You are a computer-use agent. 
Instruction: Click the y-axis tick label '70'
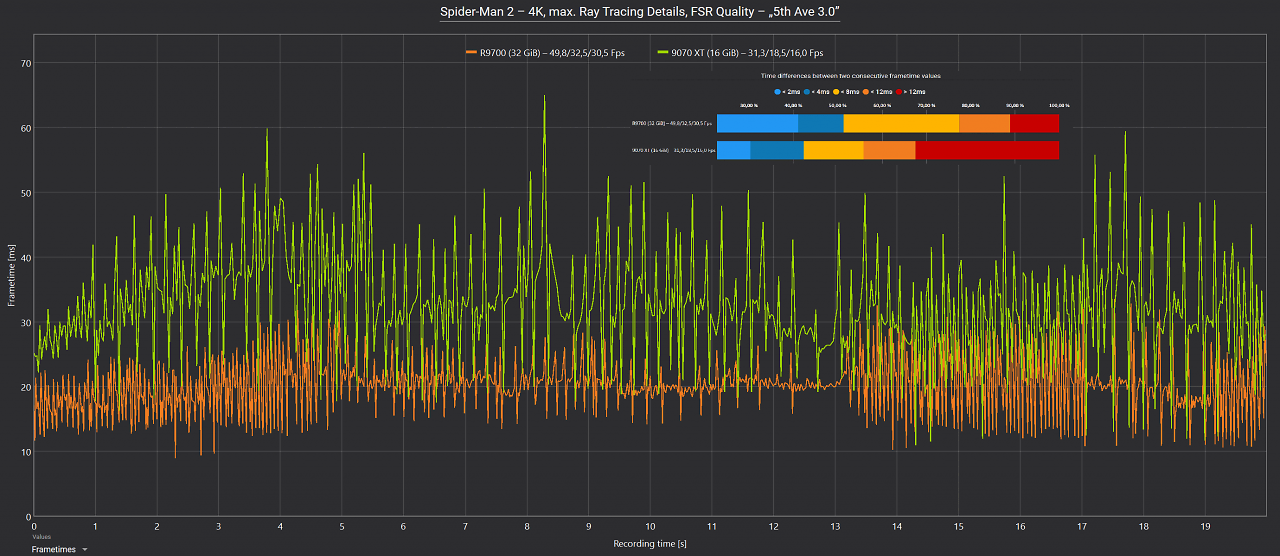coord(25,63)
